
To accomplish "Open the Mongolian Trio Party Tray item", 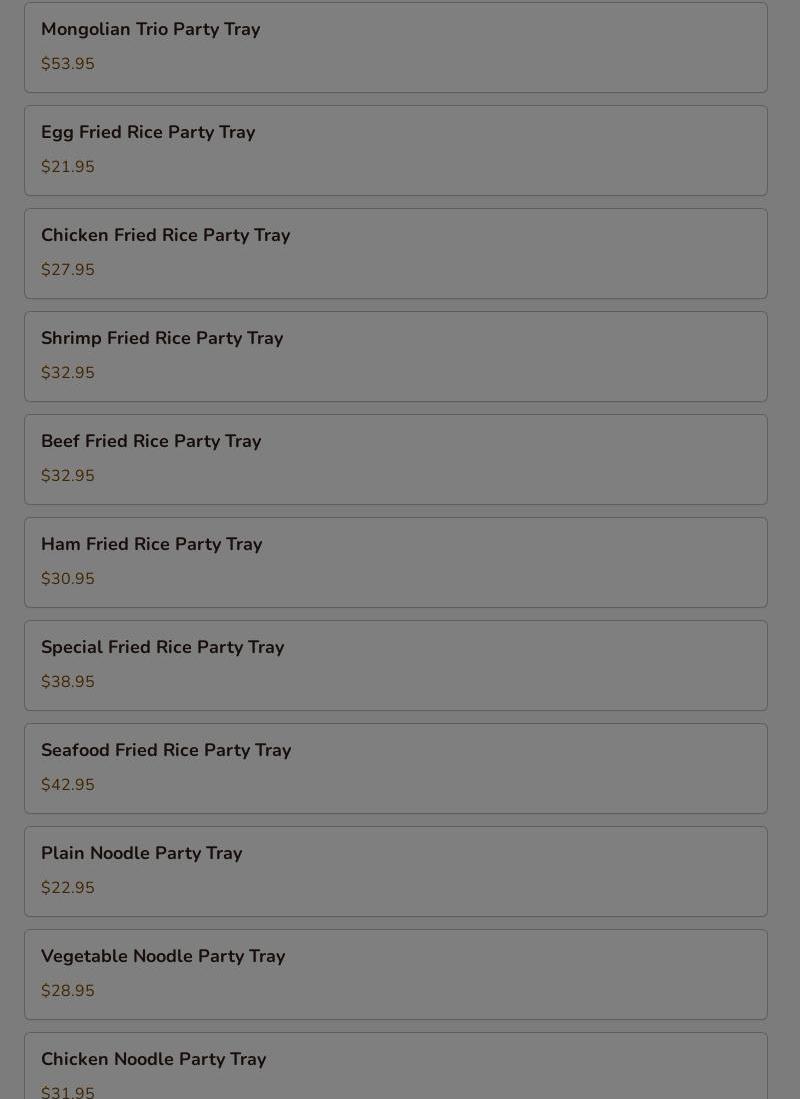I will (150, 30).
